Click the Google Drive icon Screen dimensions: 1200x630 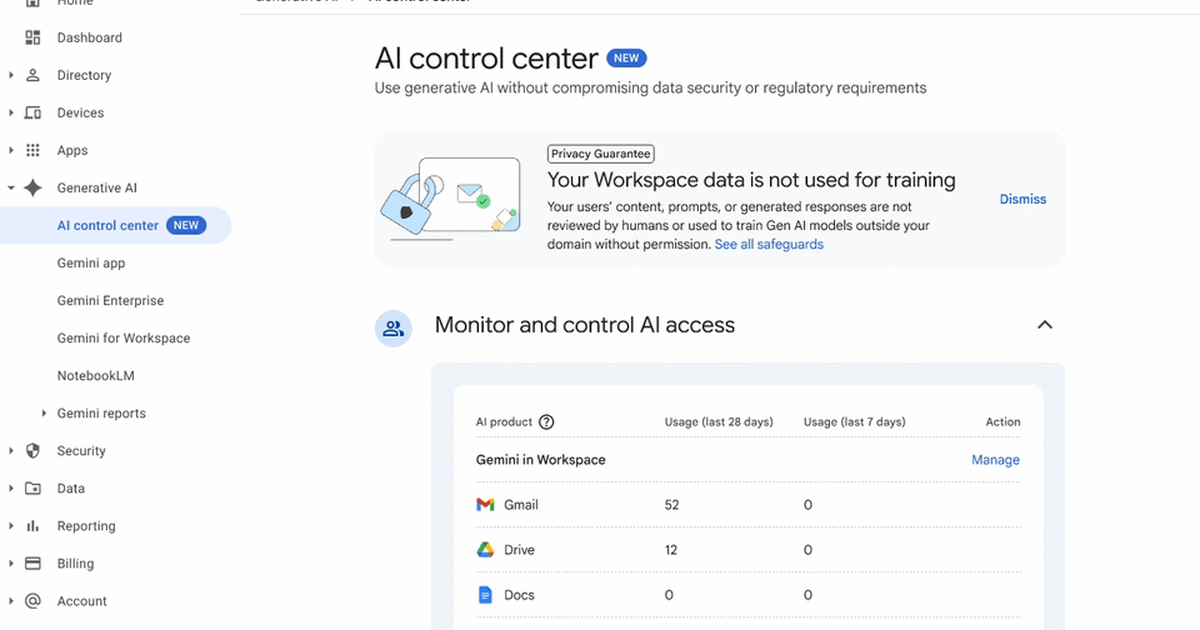click(485, 550)
